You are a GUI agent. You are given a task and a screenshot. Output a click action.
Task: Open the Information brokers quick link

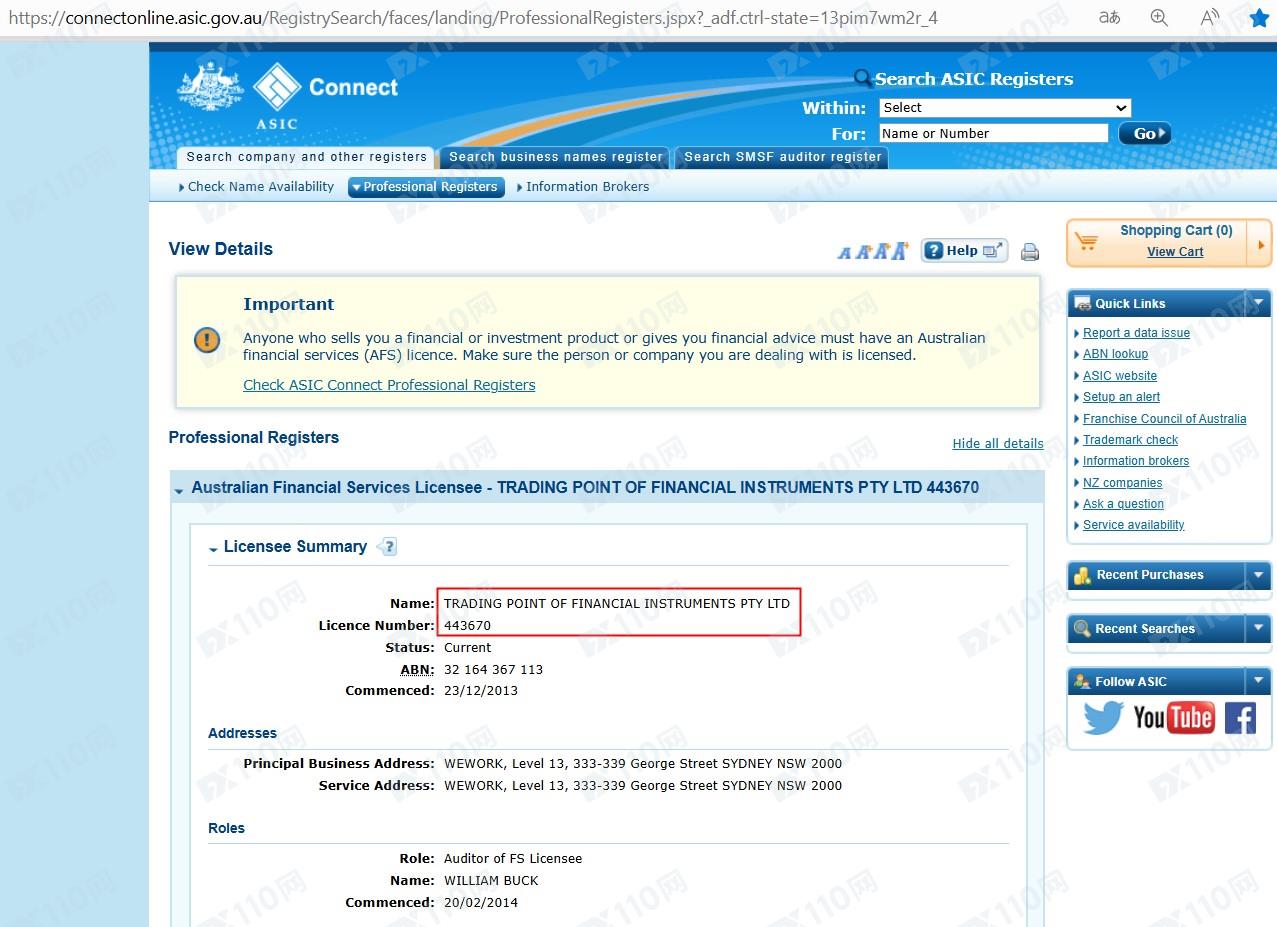pos(1136,461)
